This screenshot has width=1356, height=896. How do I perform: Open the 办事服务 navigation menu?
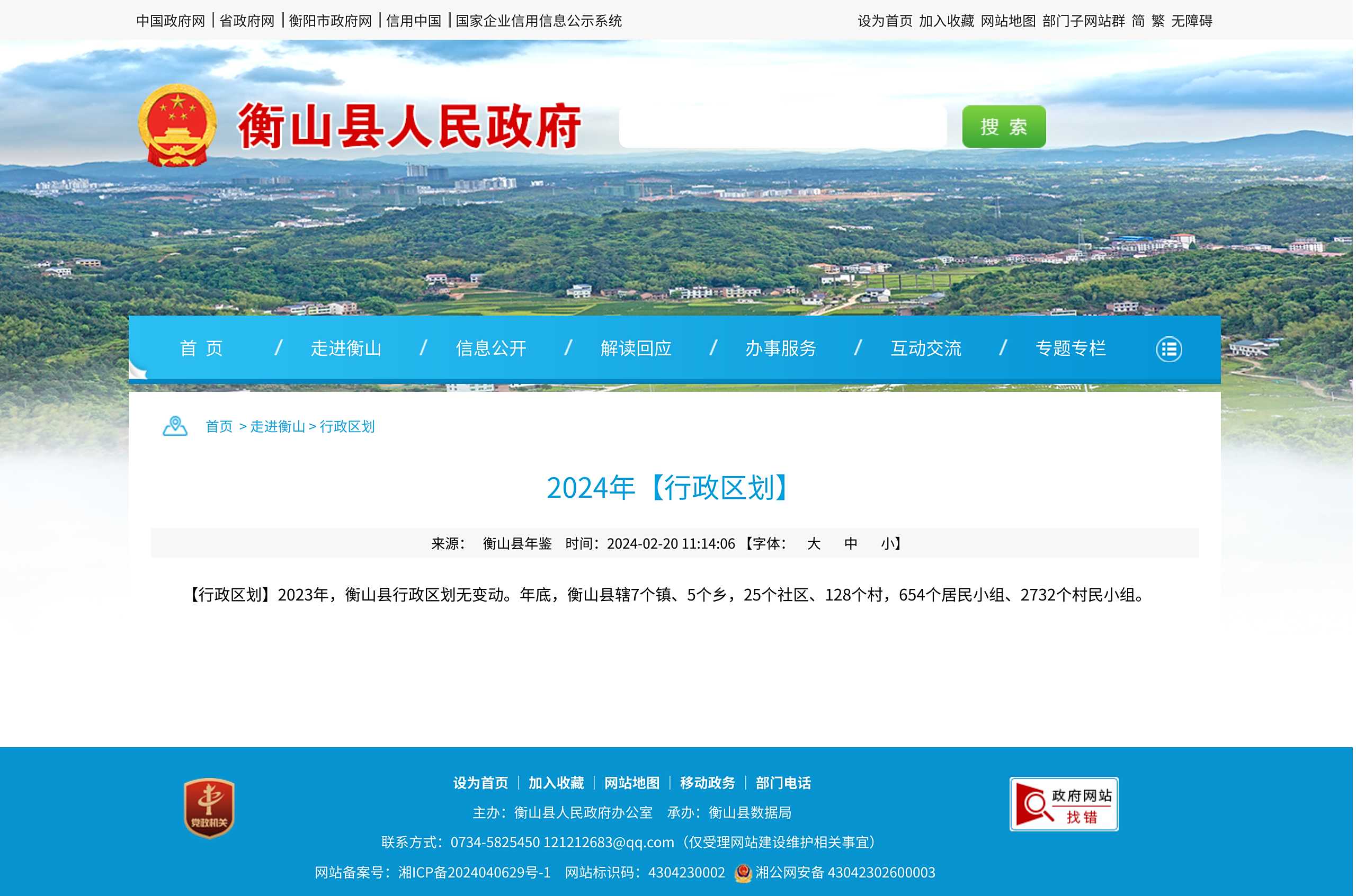pos(781,348)
